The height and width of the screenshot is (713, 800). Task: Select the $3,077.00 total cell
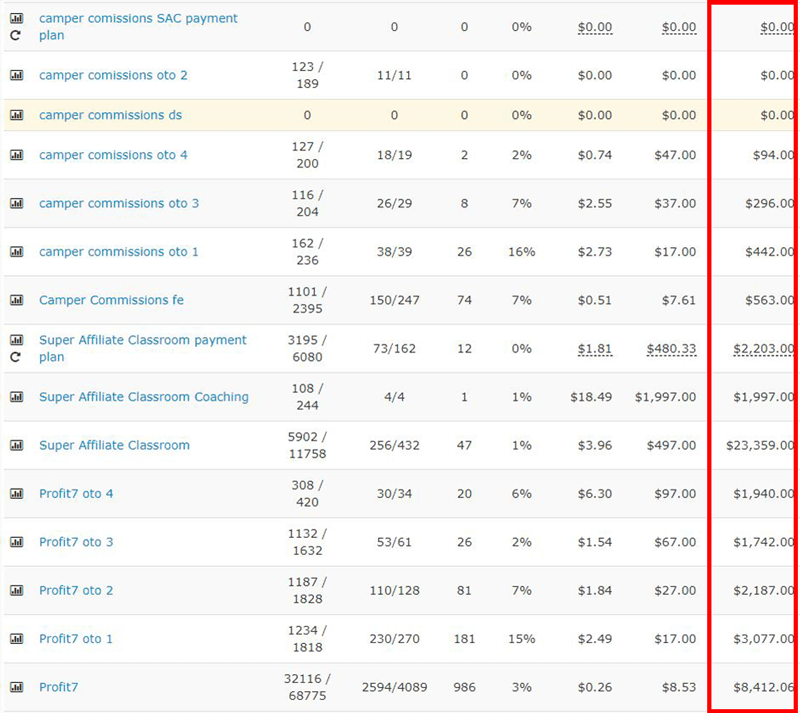coord(764,639)
